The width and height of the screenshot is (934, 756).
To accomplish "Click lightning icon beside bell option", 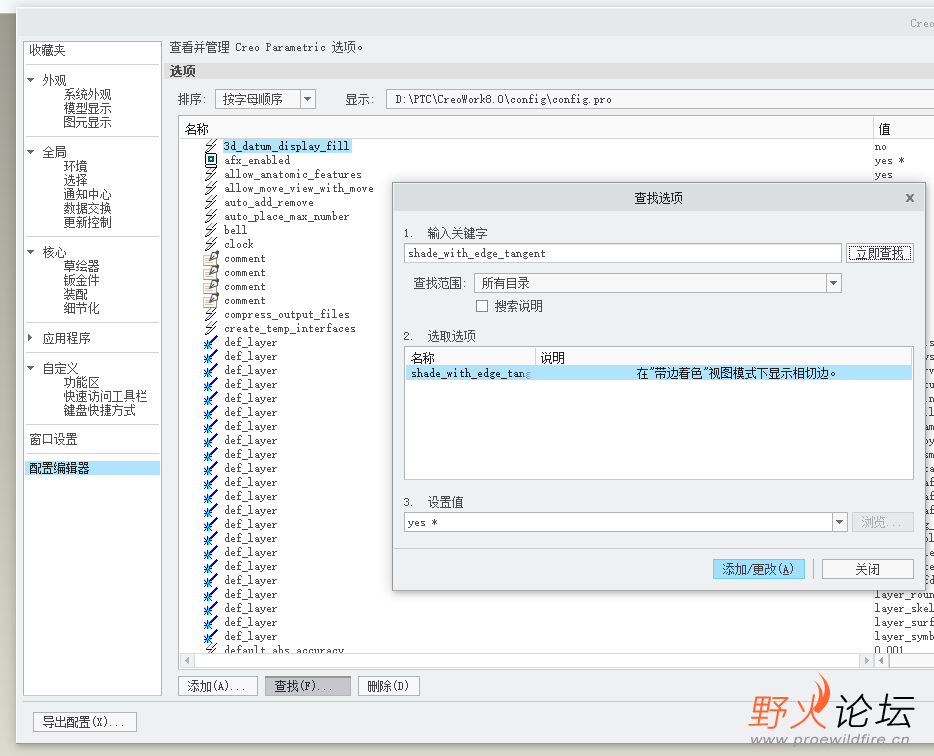I will tap(211, 230).
